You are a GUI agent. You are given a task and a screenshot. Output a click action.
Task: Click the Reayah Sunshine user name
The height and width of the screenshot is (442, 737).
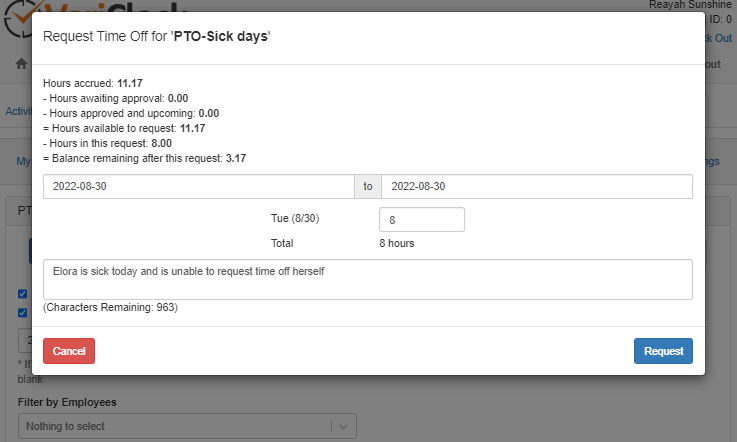(690, 5)
